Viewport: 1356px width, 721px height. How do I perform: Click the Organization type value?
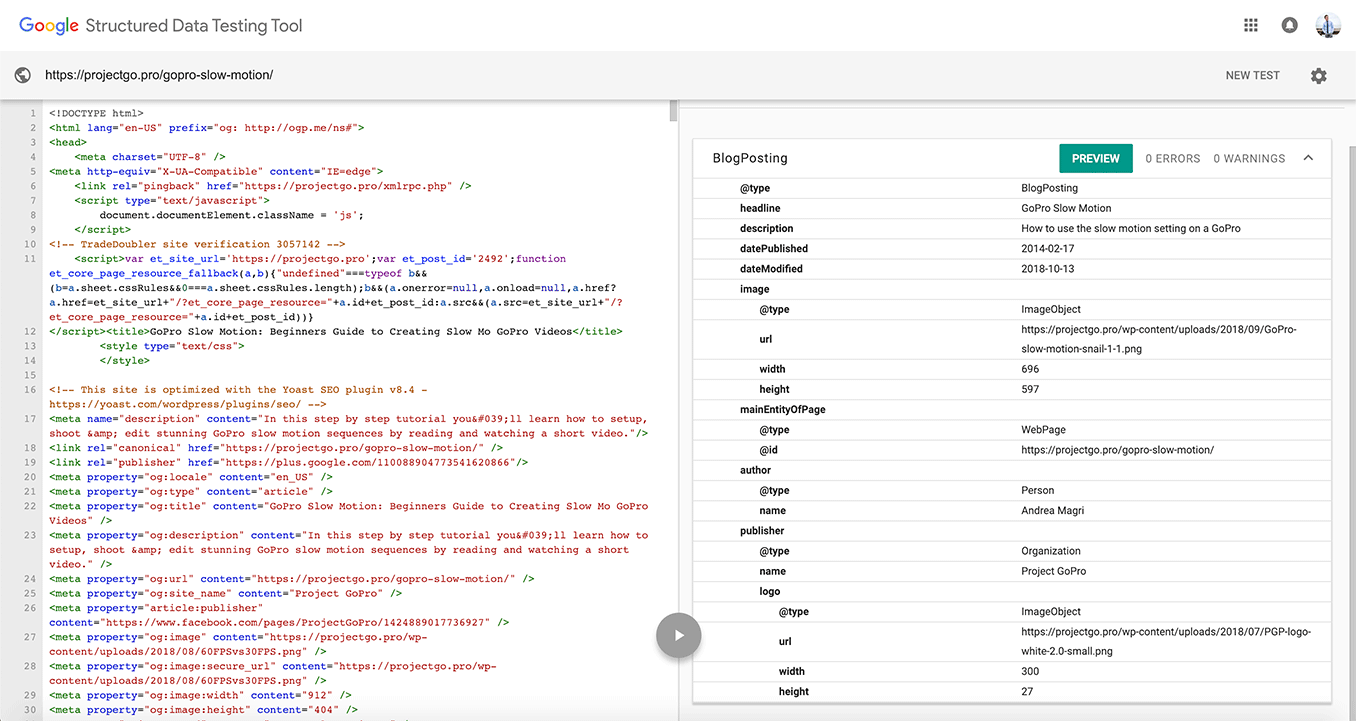point(1051,551)
